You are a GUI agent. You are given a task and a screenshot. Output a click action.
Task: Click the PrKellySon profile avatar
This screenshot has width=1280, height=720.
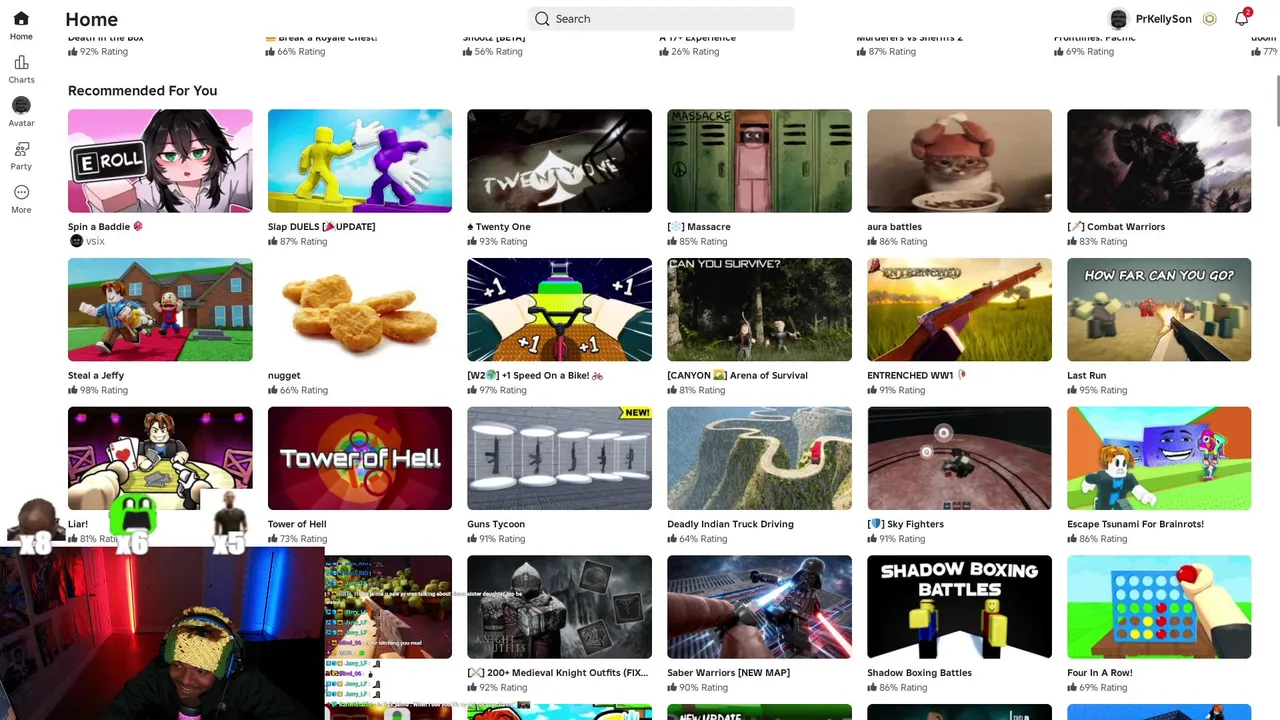click(x=1119, y=19)
